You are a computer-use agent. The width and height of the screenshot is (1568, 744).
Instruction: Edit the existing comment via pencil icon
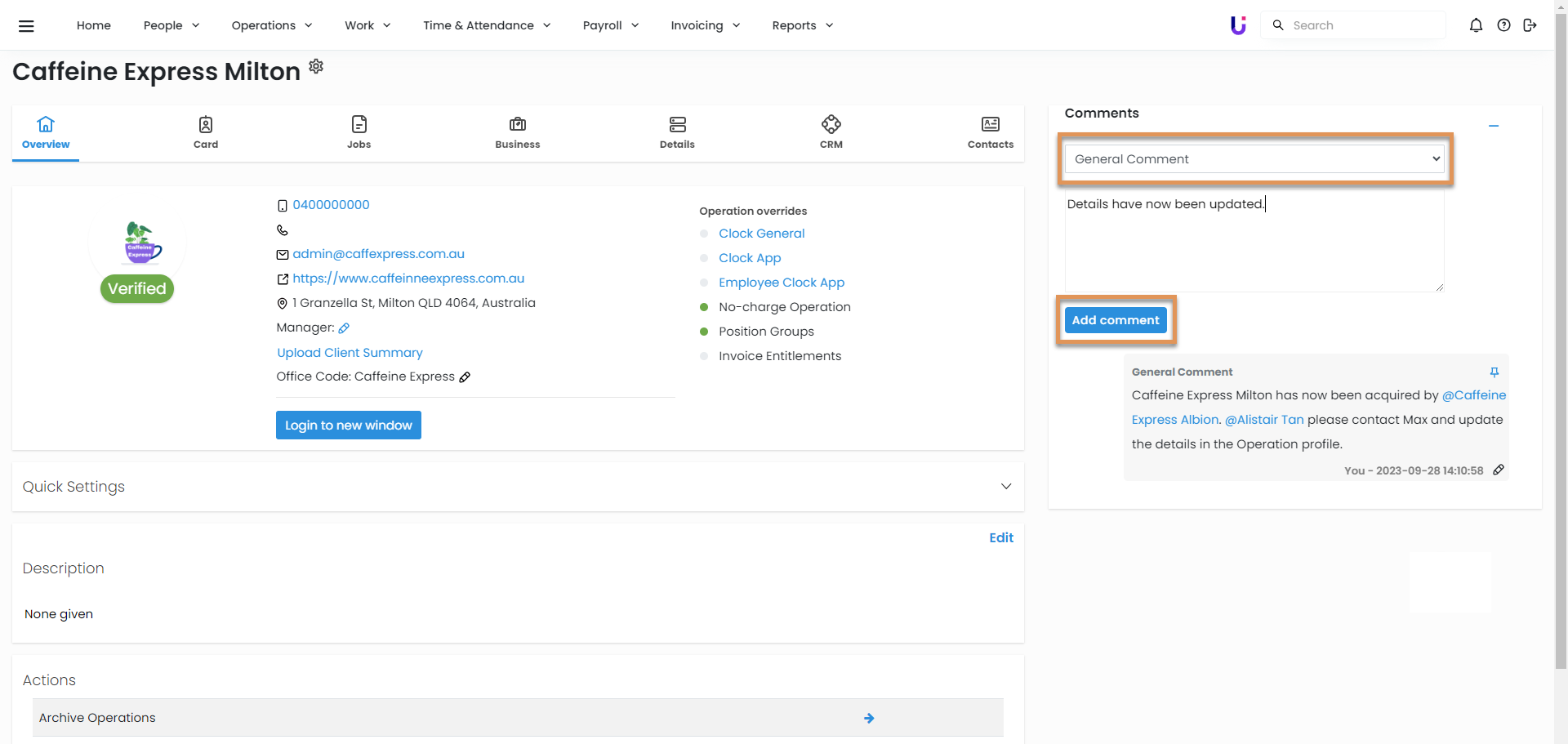pos(1498,470)
